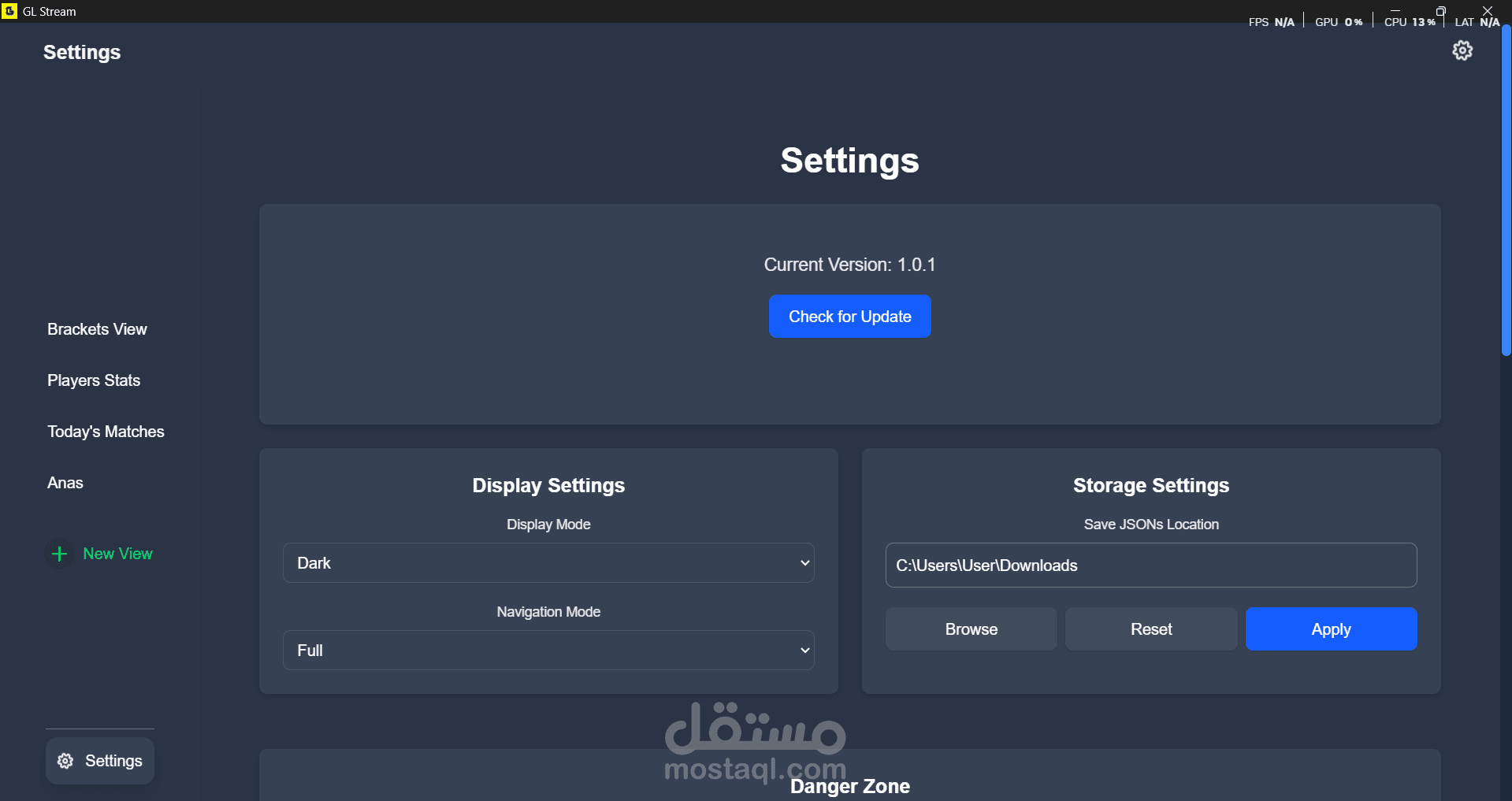Restore the GL Stream window

click(1441, 11)
